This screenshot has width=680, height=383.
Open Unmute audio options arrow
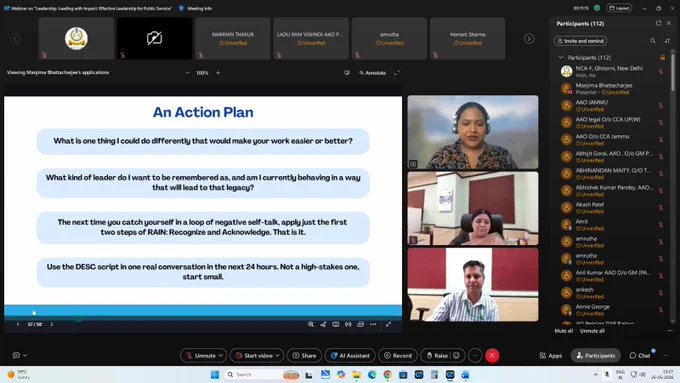click(220, 355)
